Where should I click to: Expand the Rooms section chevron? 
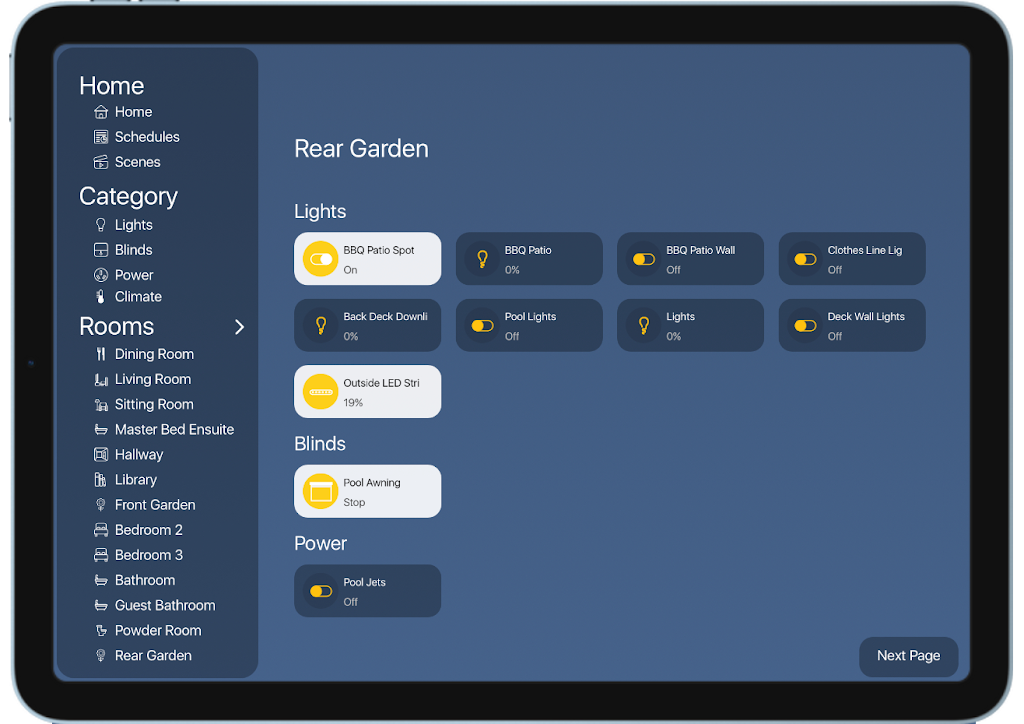click(240, 327)
